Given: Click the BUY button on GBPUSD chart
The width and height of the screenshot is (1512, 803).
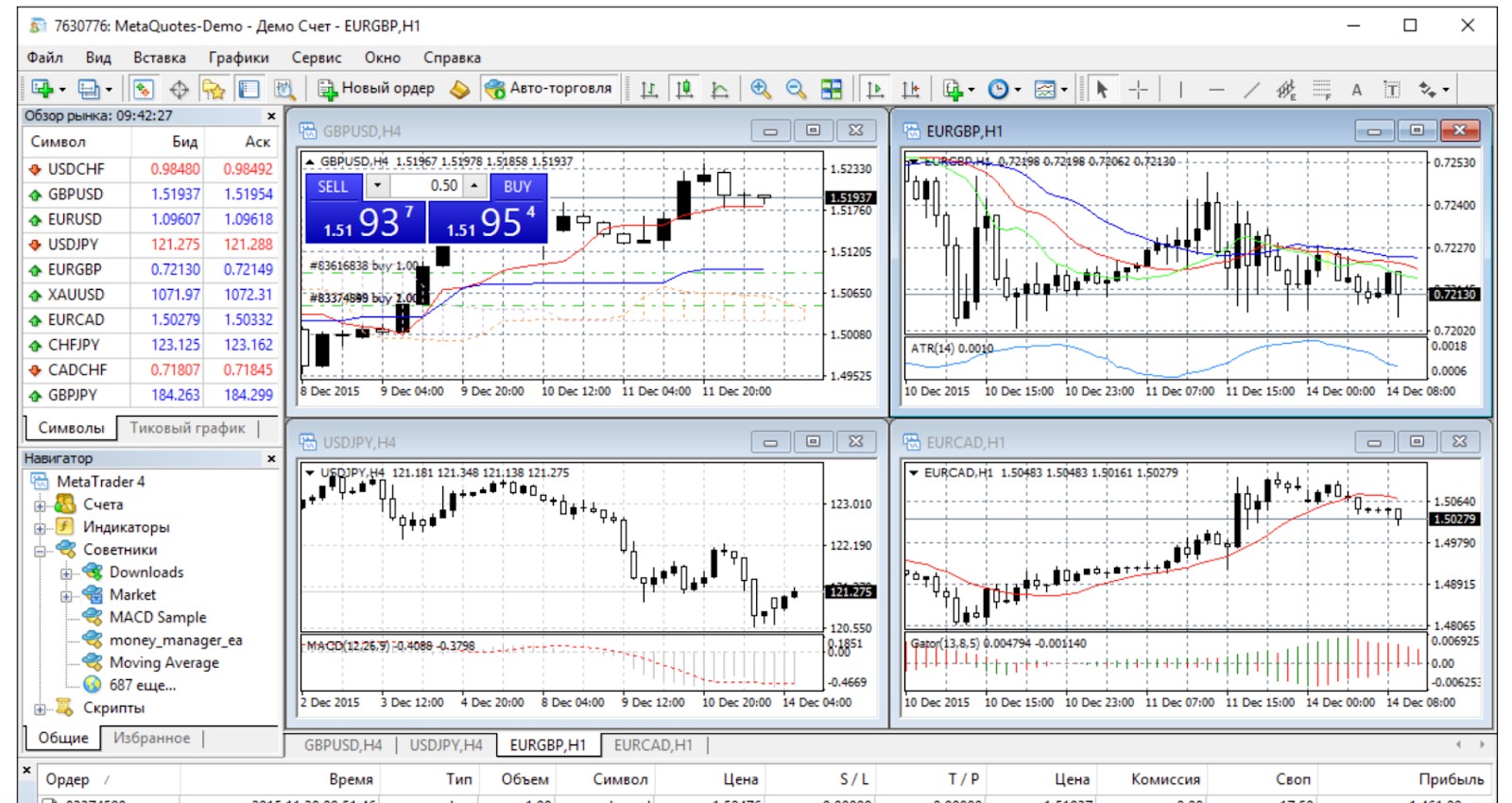Looking at the screenshot, I should 517,186.
